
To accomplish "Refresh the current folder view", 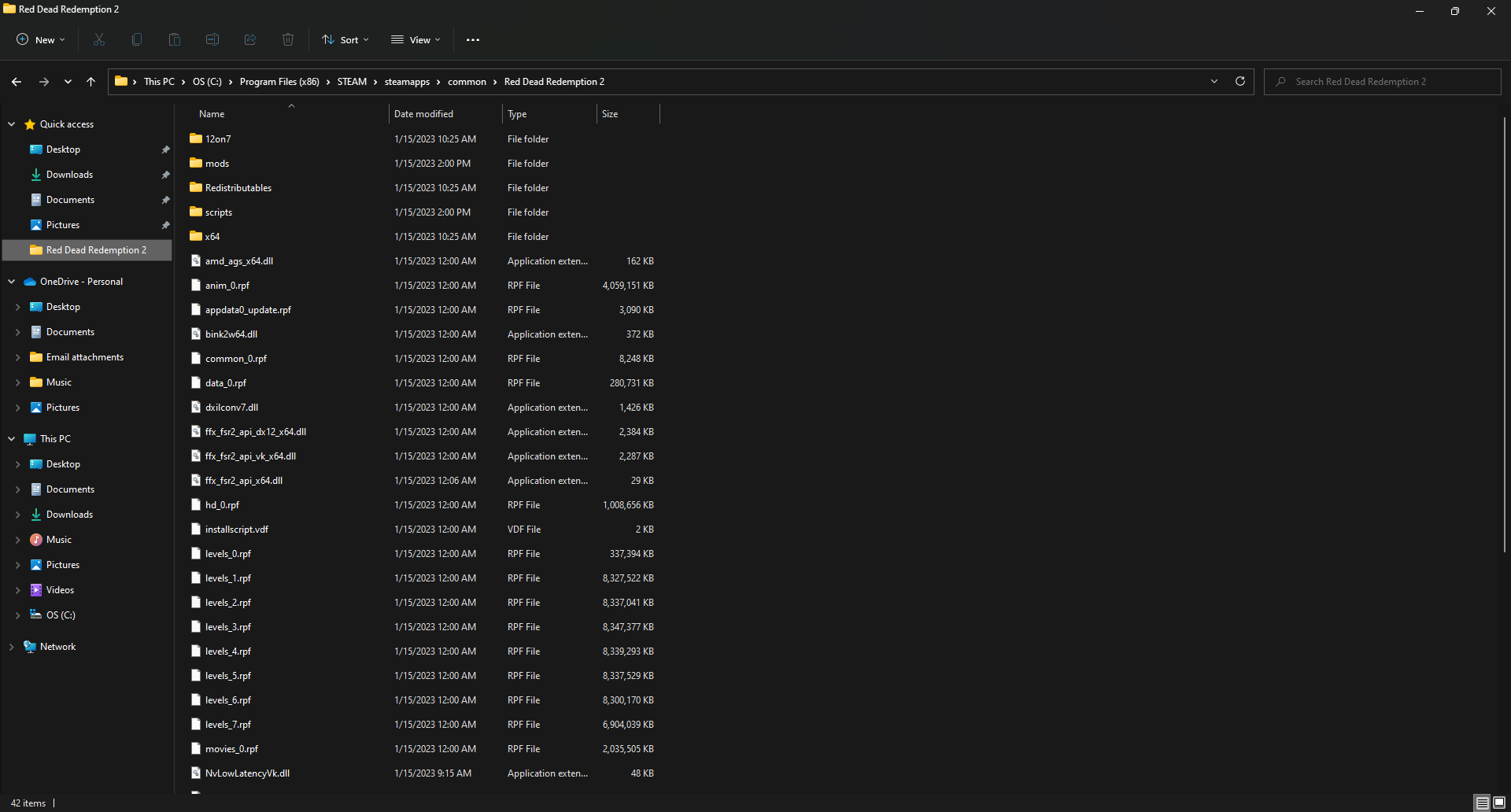I will (1240, 82).
